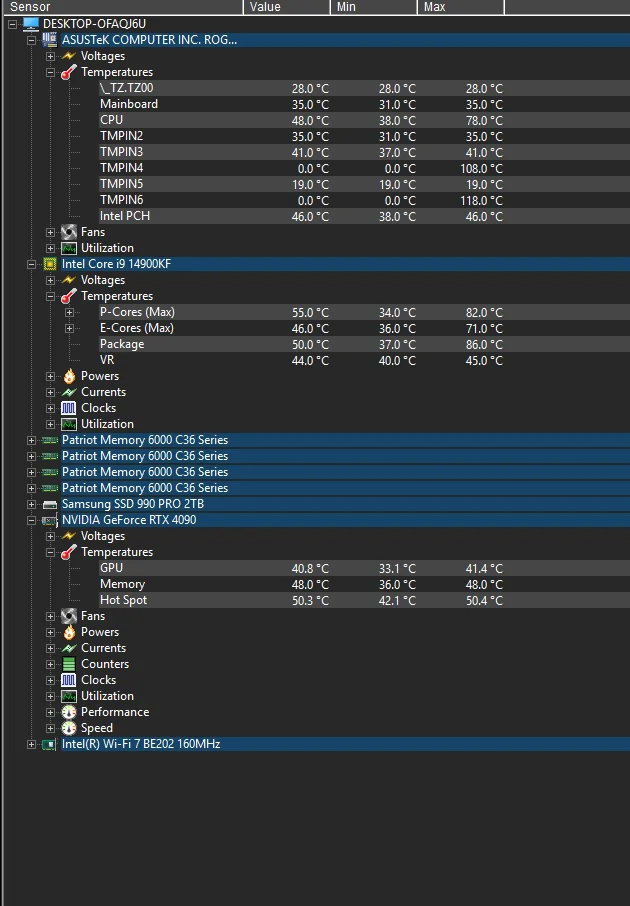Click the NVIDIA GeForce RTX 4090 card icon
Screen dimensions: 630x906
(50, 520)
